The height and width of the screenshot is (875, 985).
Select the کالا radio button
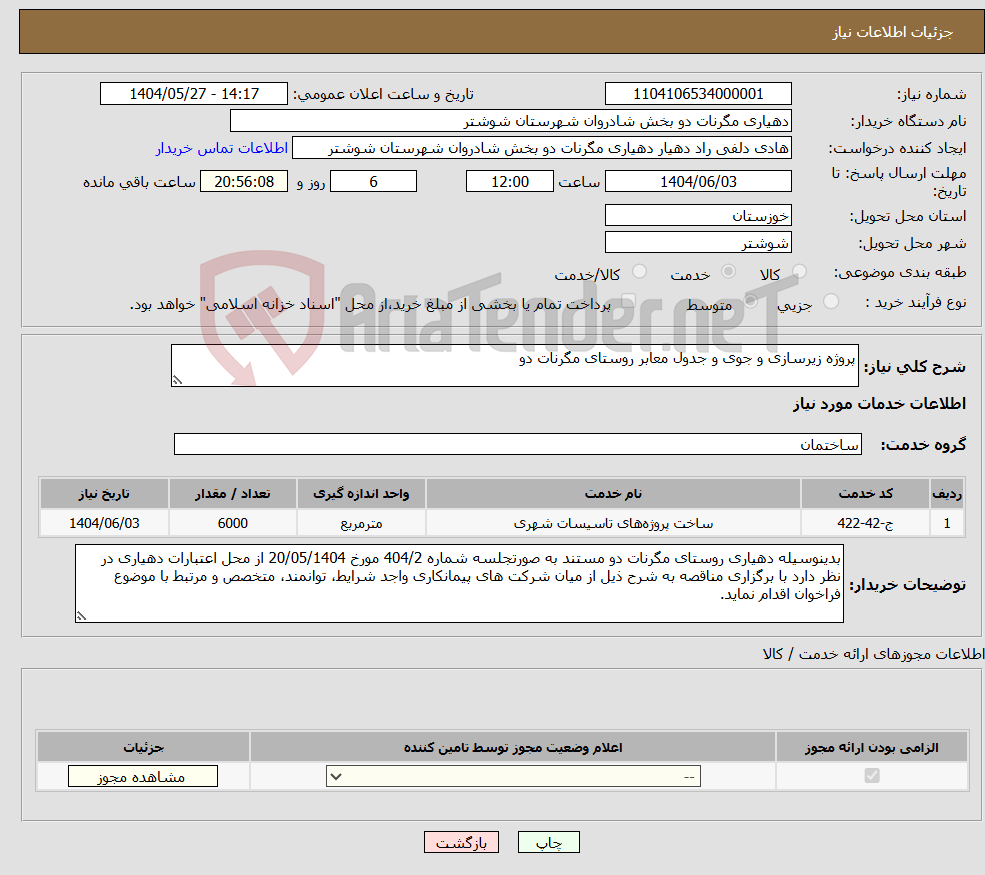[799, 271]
